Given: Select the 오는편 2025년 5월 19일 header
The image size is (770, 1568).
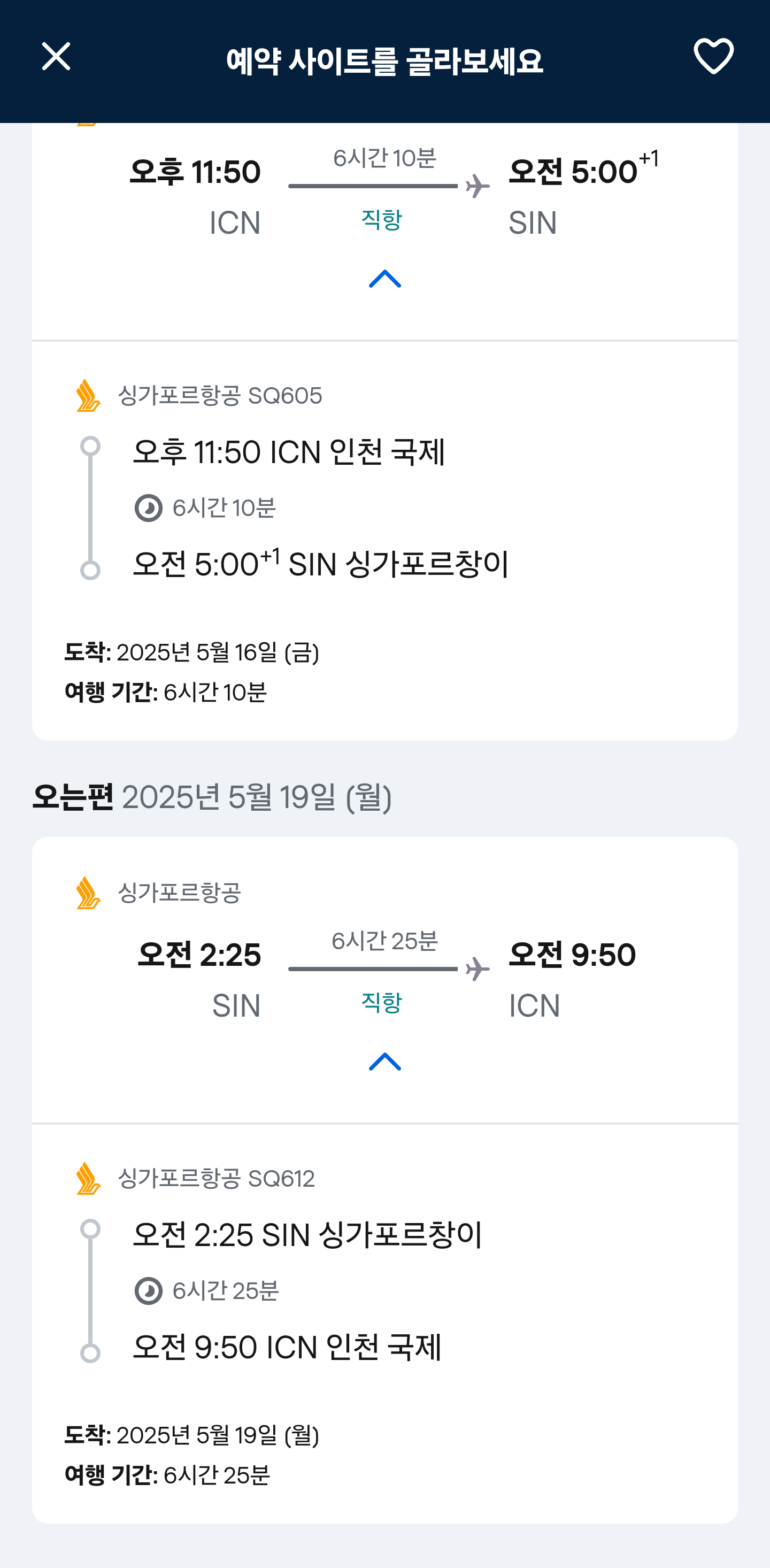Looking at the screenshot, I should [x=212, y=797].
